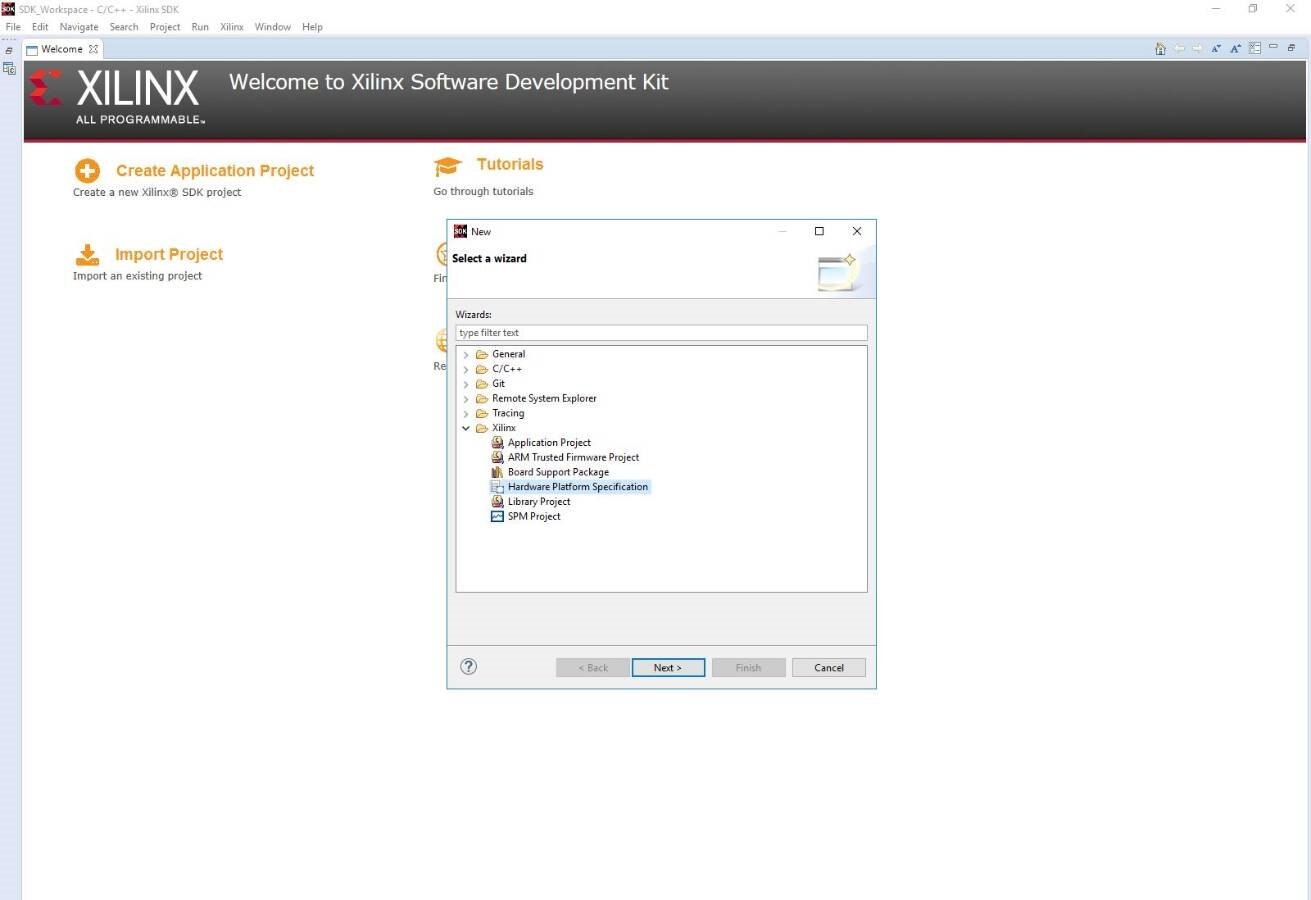Expand the General wizard folder

(466, 354)
